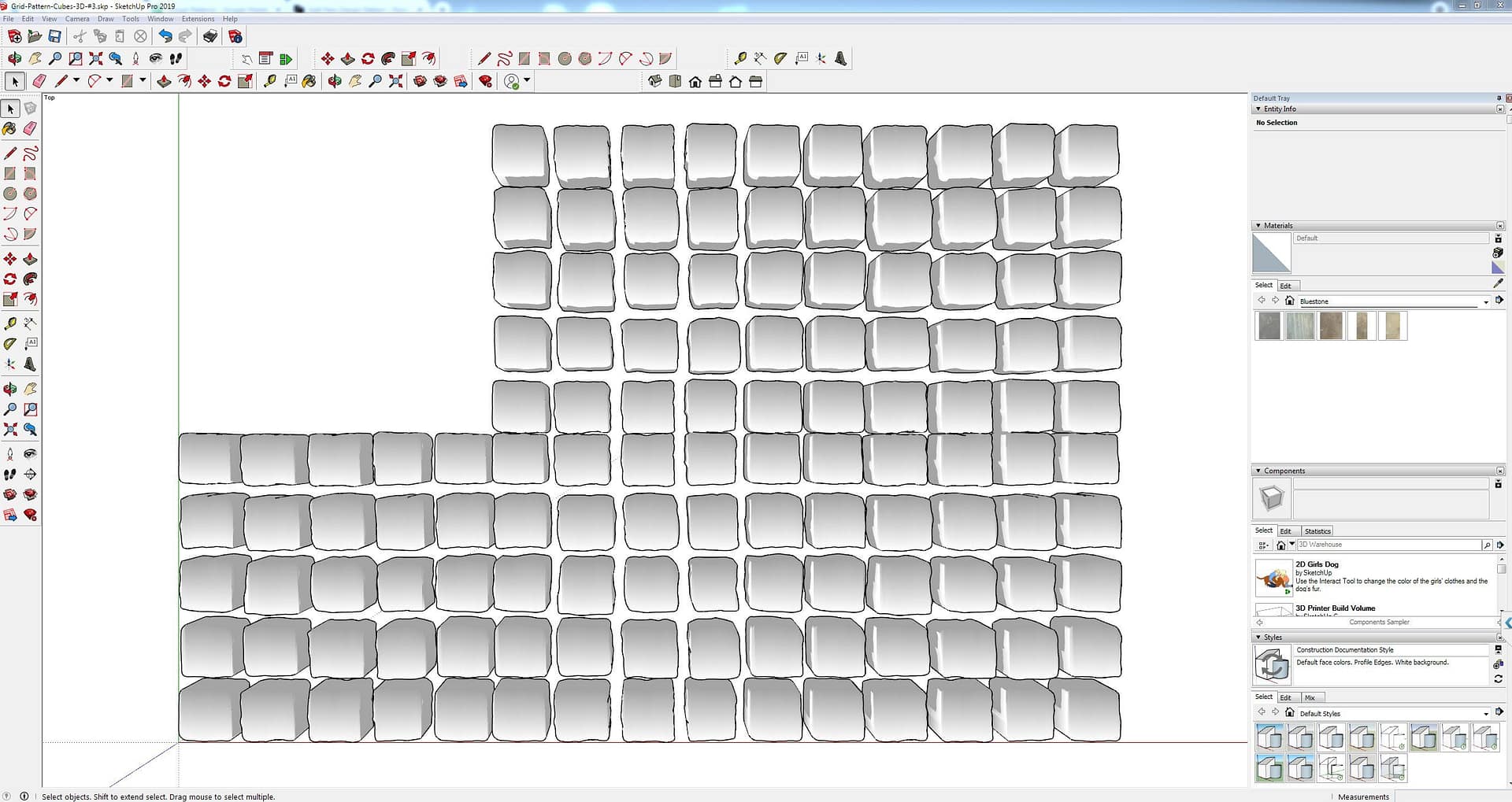Open the Camera menu

[76, 19]
